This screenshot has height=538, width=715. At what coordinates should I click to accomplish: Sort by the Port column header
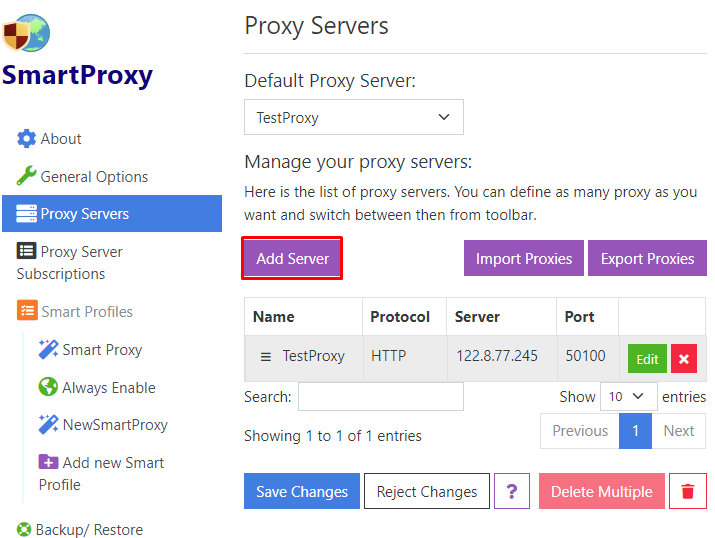[x=587, y=316]
